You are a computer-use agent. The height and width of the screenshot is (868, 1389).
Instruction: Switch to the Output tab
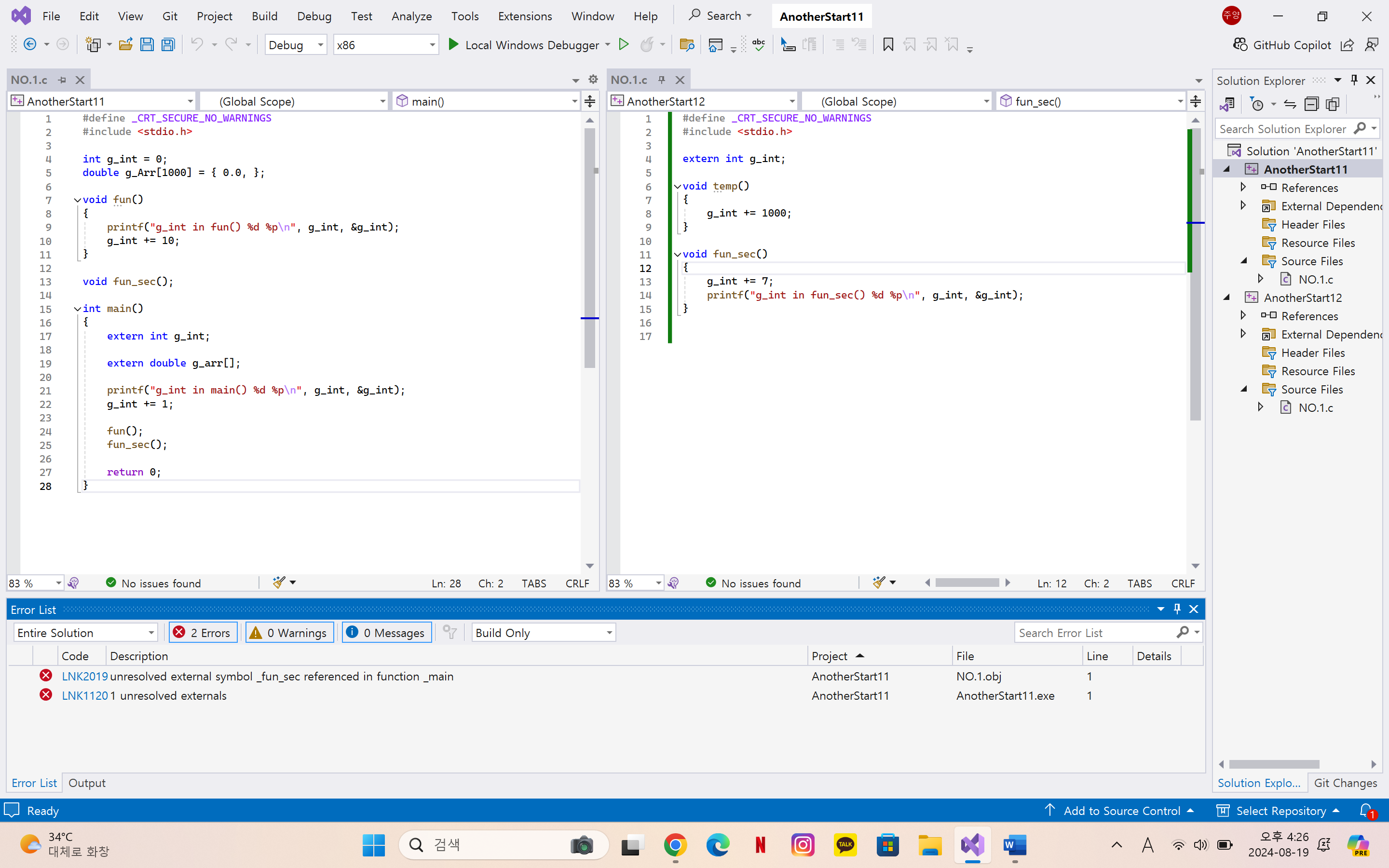(87, 783)
